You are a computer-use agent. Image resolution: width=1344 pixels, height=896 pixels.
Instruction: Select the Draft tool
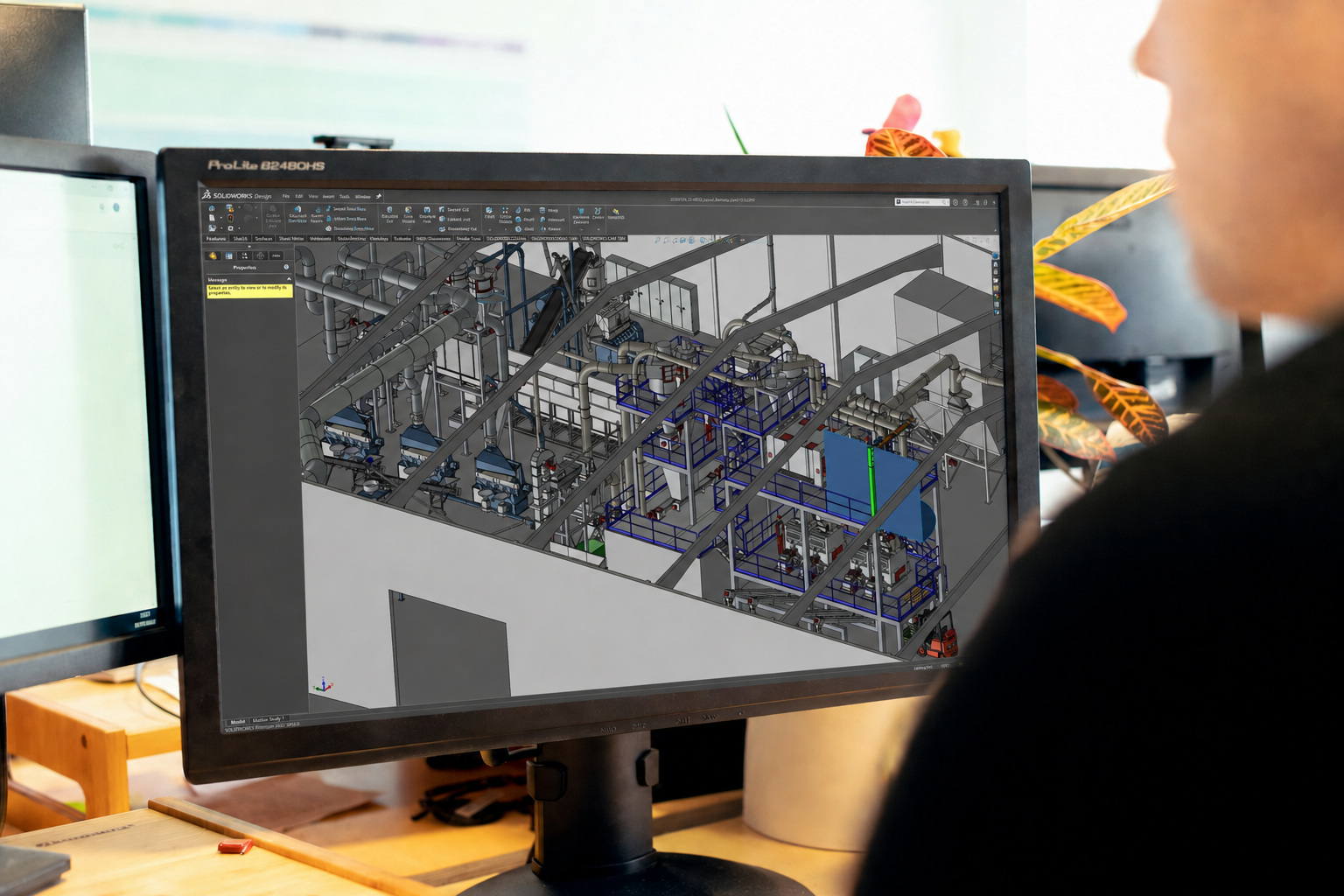click(x=524, y=220)
